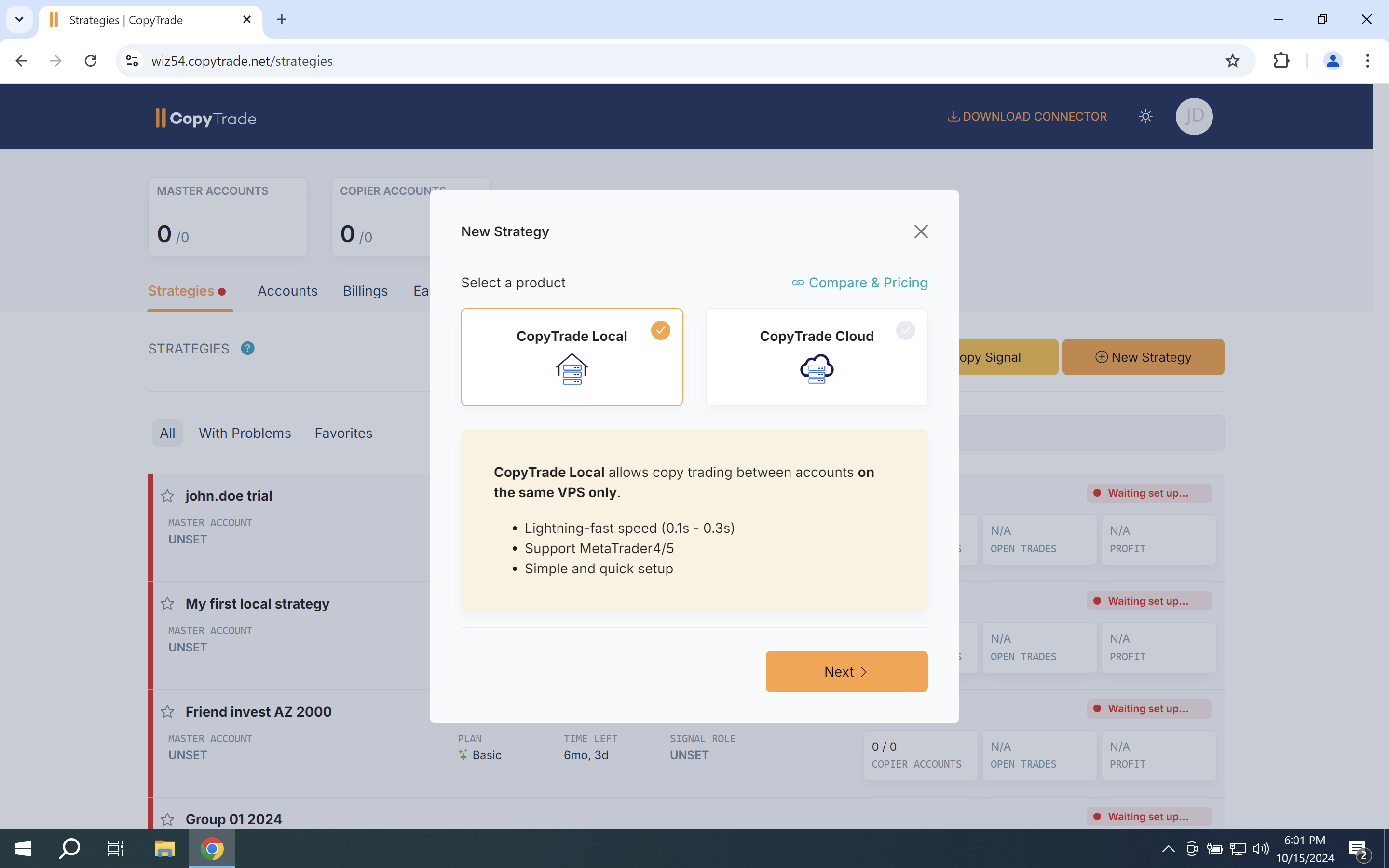Select the All filter
Viewport: 1389px width, 868px height.
(168, 433)
